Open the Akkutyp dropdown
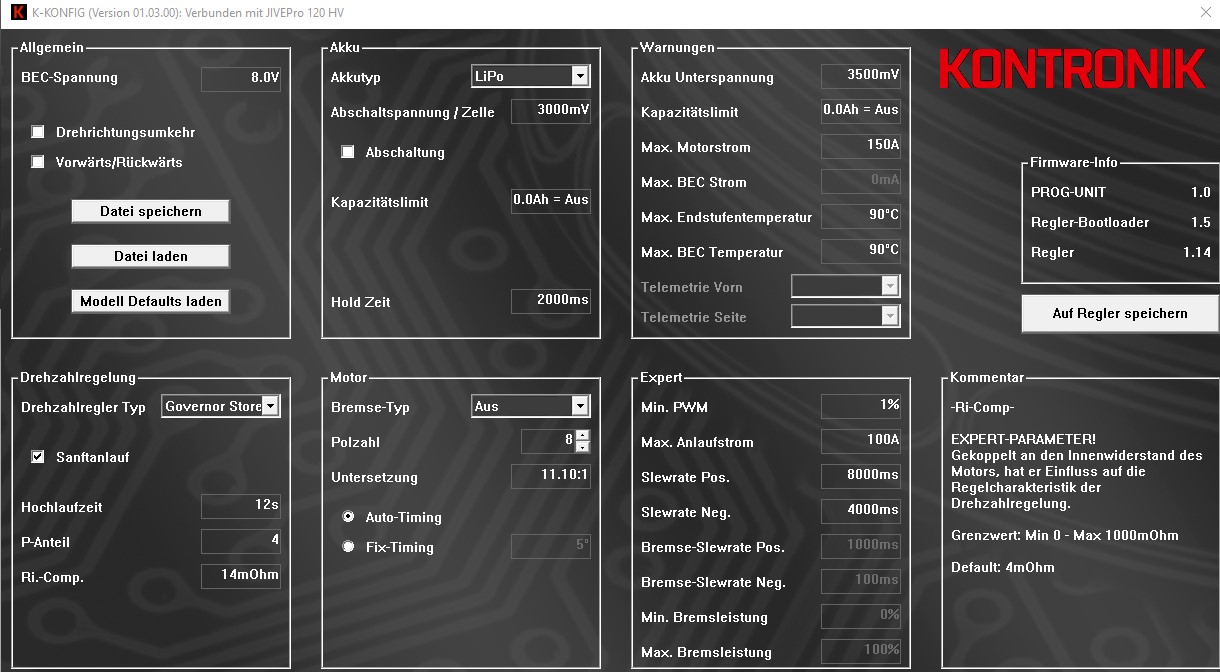 point(580,77)
